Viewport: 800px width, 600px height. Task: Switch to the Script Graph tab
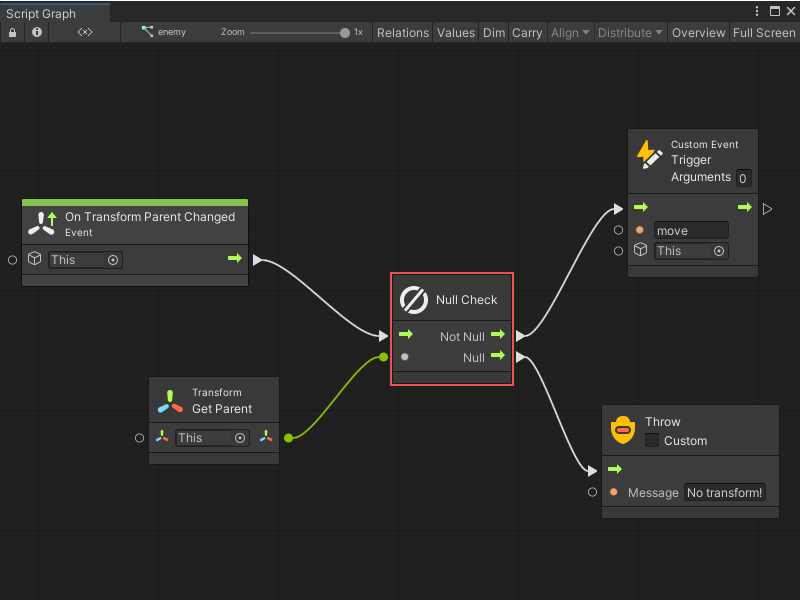coord(42,10)
